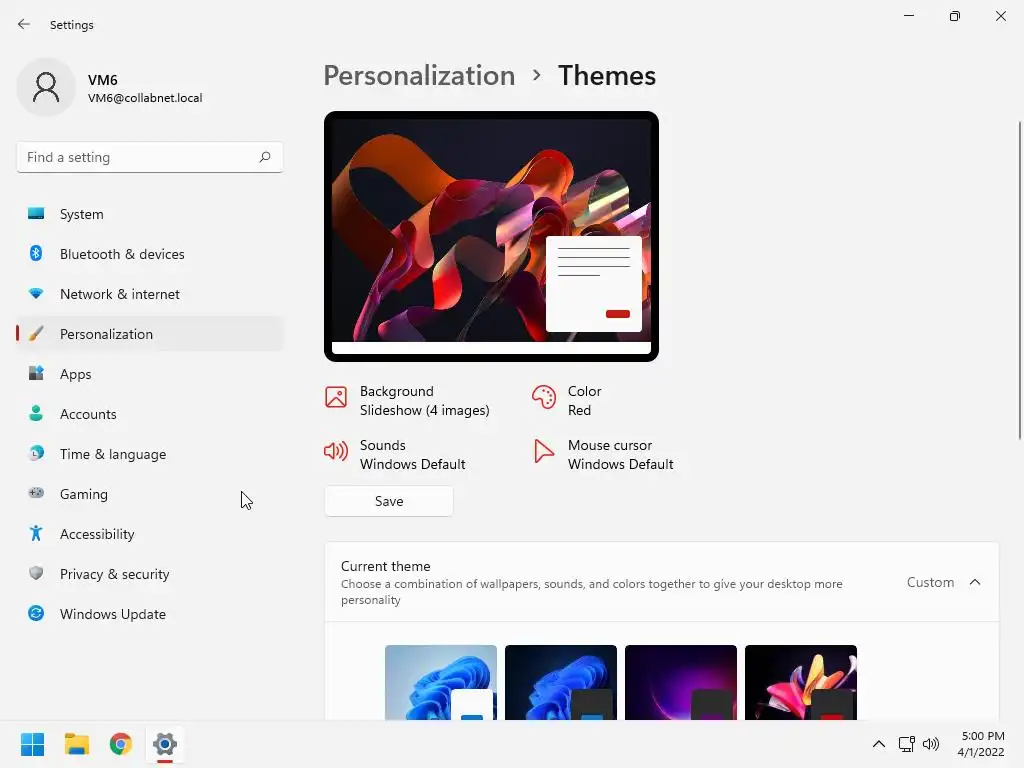Save the current custom theme
The height and width of the screenshot is (768, 1024).
389,501
